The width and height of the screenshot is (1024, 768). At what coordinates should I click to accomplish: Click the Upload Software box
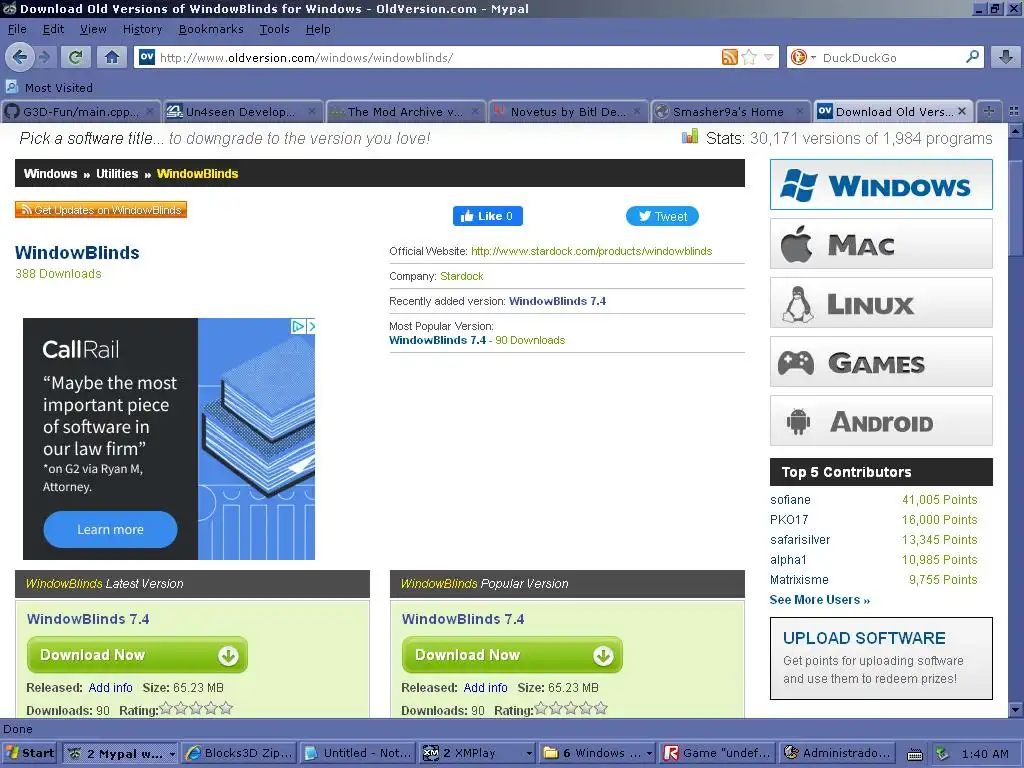click(881, 658)
